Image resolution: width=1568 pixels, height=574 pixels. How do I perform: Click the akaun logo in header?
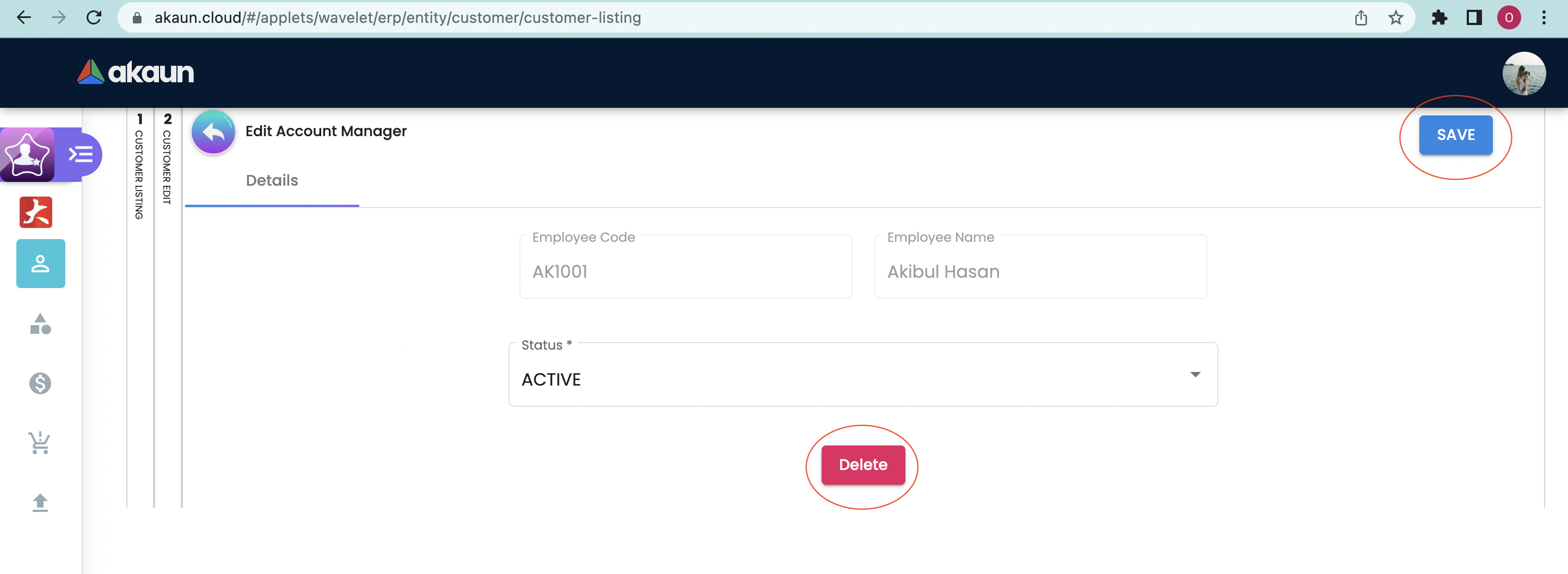(x=136, y=72)
